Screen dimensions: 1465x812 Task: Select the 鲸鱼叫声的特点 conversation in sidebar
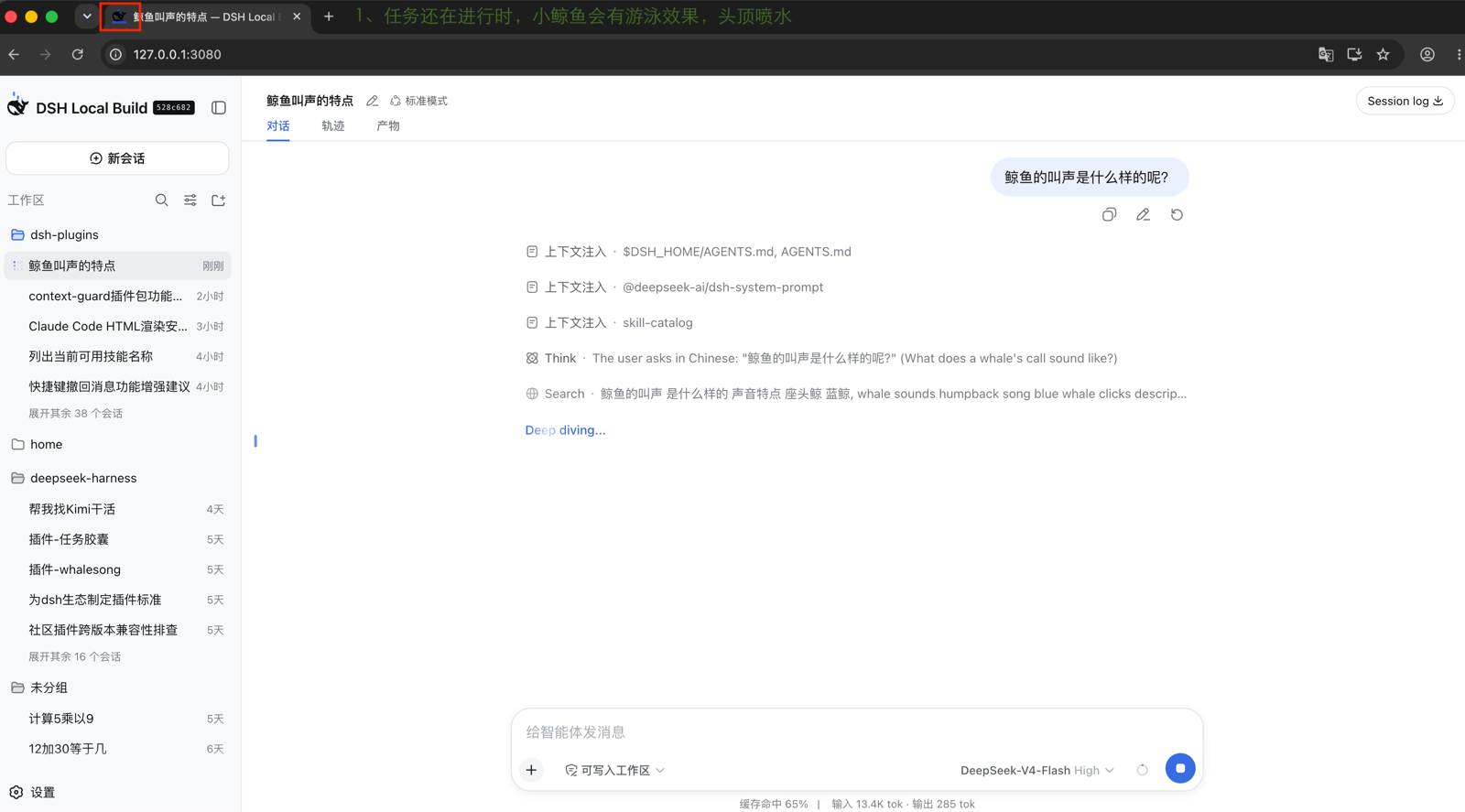point(117,265)
